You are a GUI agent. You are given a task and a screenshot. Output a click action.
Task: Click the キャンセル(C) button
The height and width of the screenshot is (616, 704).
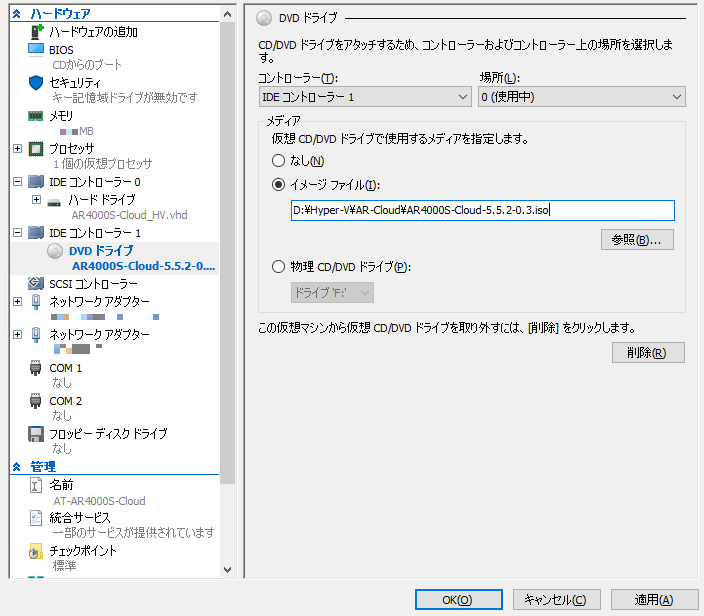[556, 600]
